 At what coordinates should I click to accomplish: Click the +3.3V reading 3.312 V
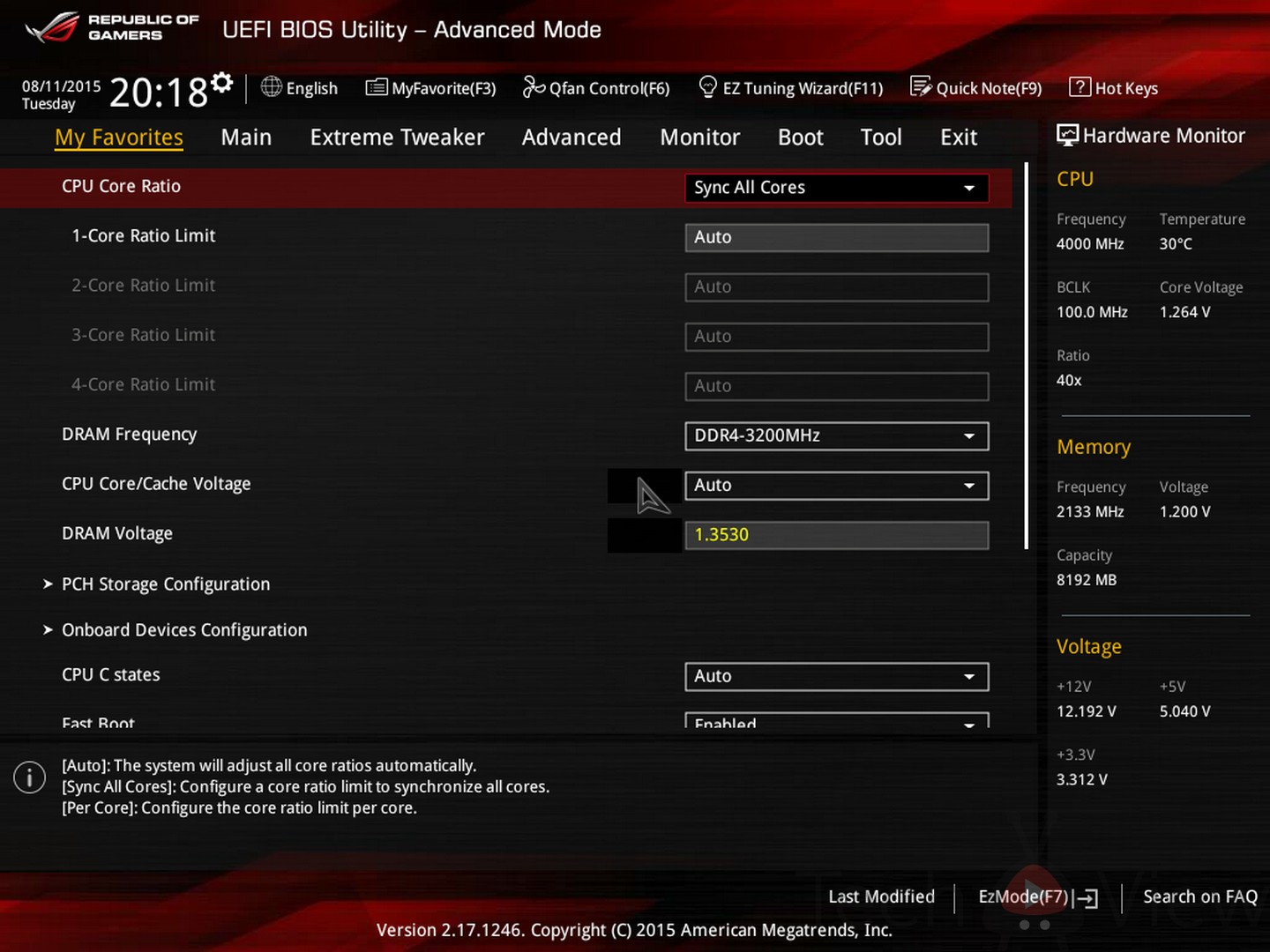(1081, 780)
